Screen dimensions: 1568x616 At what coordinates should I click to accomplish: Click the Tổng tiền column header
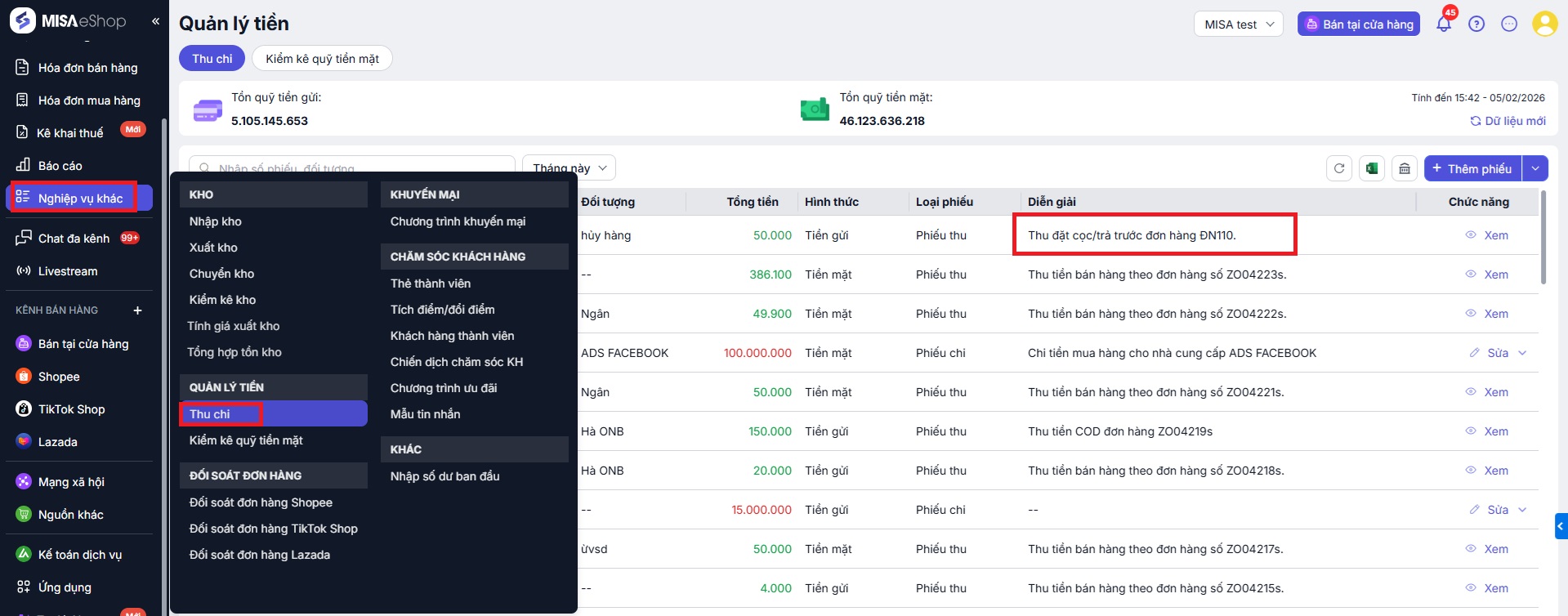pos(753,202)
